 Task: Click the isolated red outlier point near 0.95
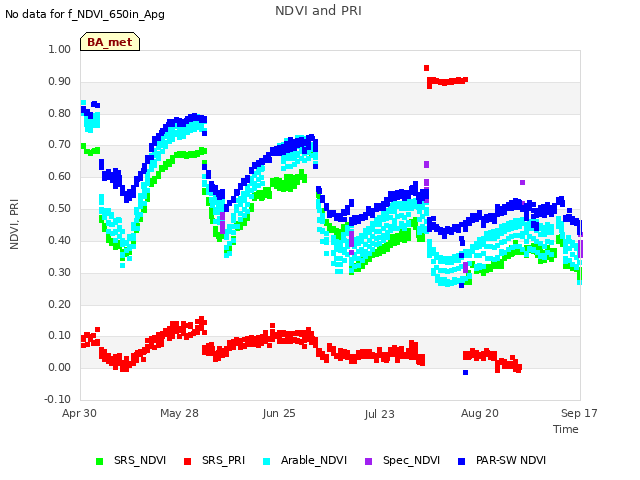pyautogui.click(x=427, y=68)
